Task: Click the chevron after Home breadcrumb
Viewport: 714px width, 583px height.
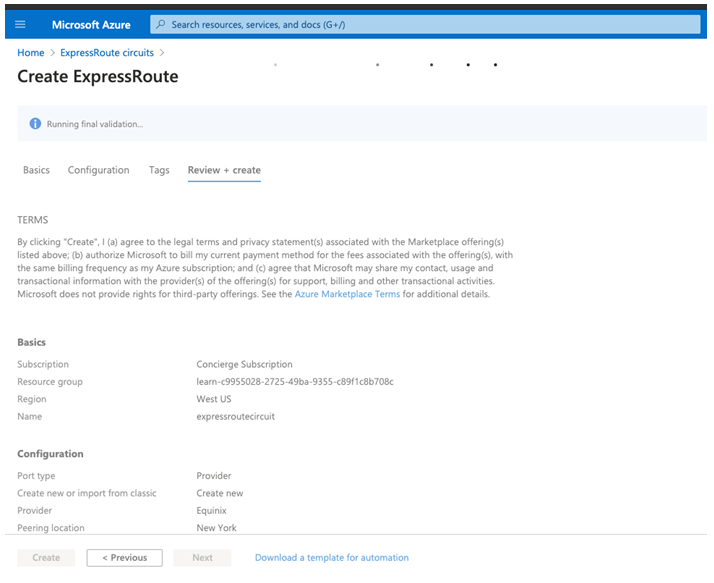Action: pos(52,52)
